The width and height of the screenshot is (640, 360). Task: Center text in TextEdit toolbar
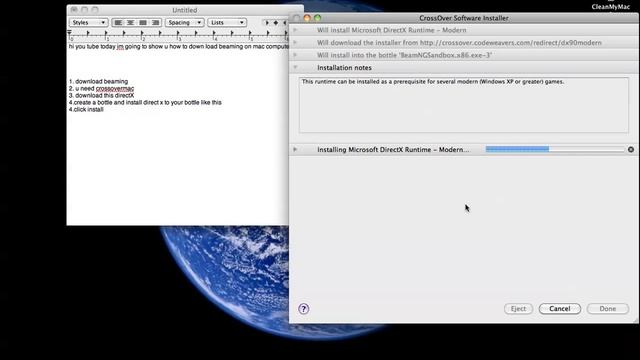(x=131, y=22)
